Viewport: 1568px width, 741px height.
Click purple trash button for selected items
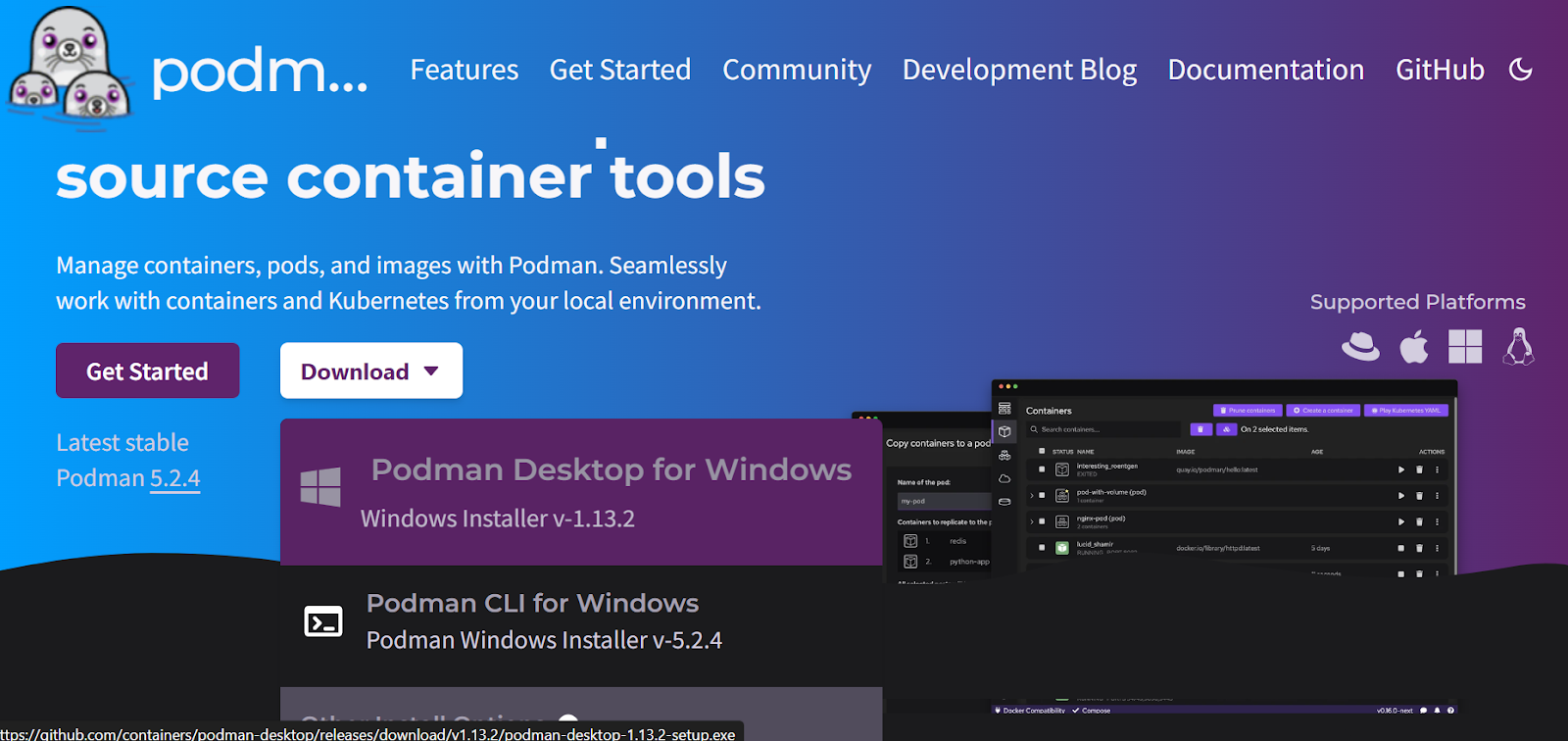1200,429
